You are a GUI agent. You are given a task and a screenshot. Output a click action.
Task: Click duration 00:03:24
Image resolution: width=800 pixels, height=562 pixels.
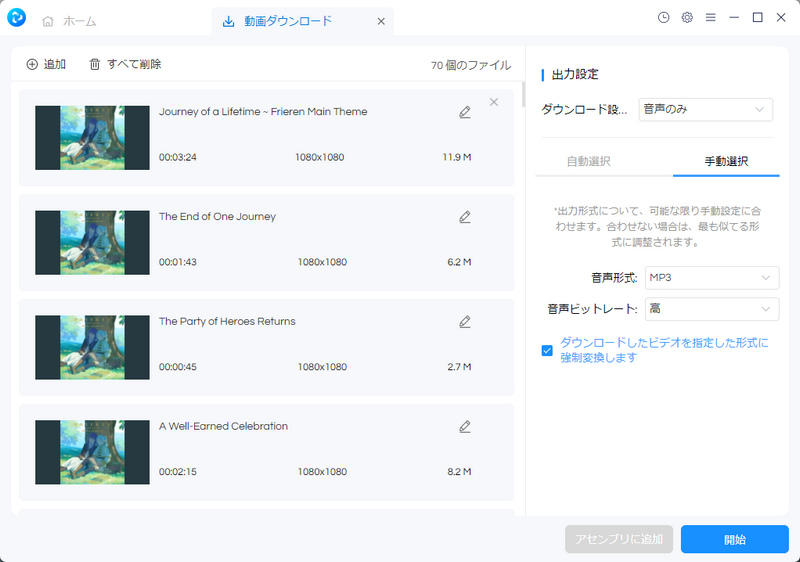tap(178, 158)
